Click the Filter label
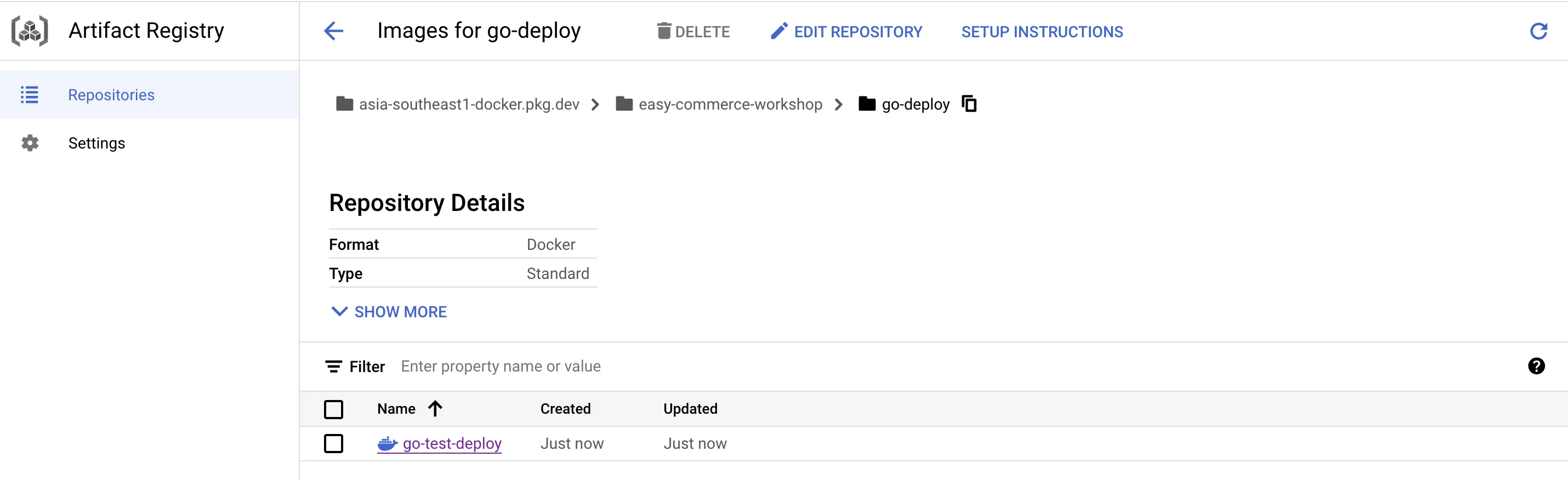Image resolution: width=1568 pixels, height=480 pixels. [367, 366]
